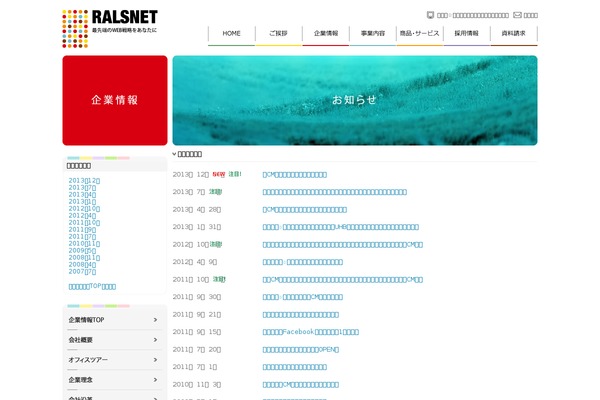Image resolution: width=600 pixels, height=400 pixels.
Task: Click the date text 2013 4 28
Action: pos(197,209)
